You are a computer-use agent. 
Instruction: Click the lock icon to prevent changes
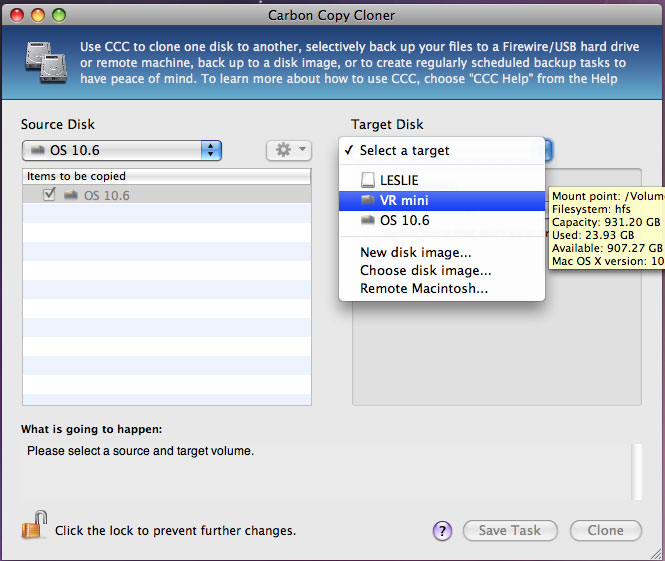click(x=34, y=525)
